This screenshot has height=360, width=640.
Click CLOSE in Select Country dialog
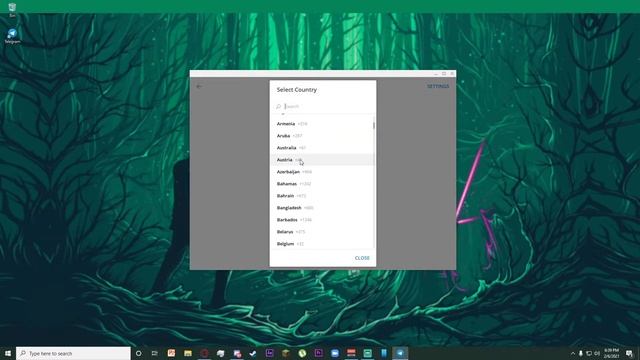pyautogui.click(x=362, y=258)
